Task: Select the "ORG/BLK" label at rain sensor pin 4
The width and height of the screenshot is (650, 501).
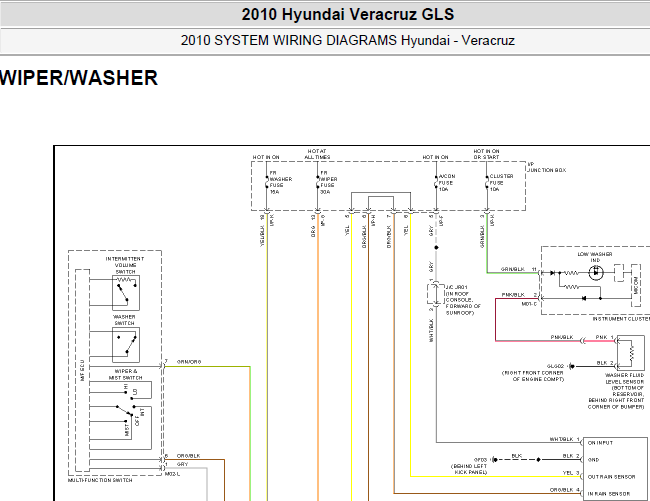Action: pyautogui.click(x=561, y=490)
